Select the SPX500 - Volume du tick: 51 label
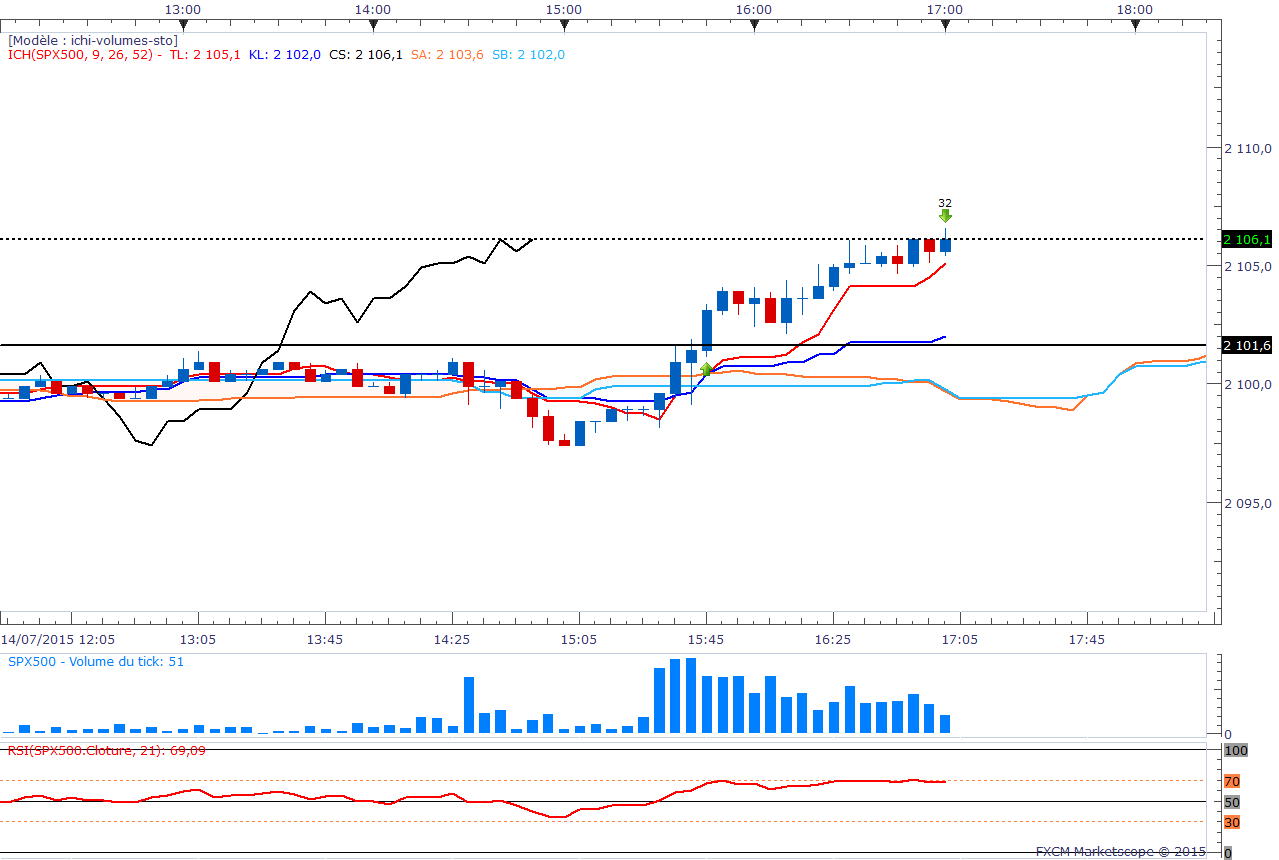The width and height of the screenshot is (1279, 860). click(96, 661)
